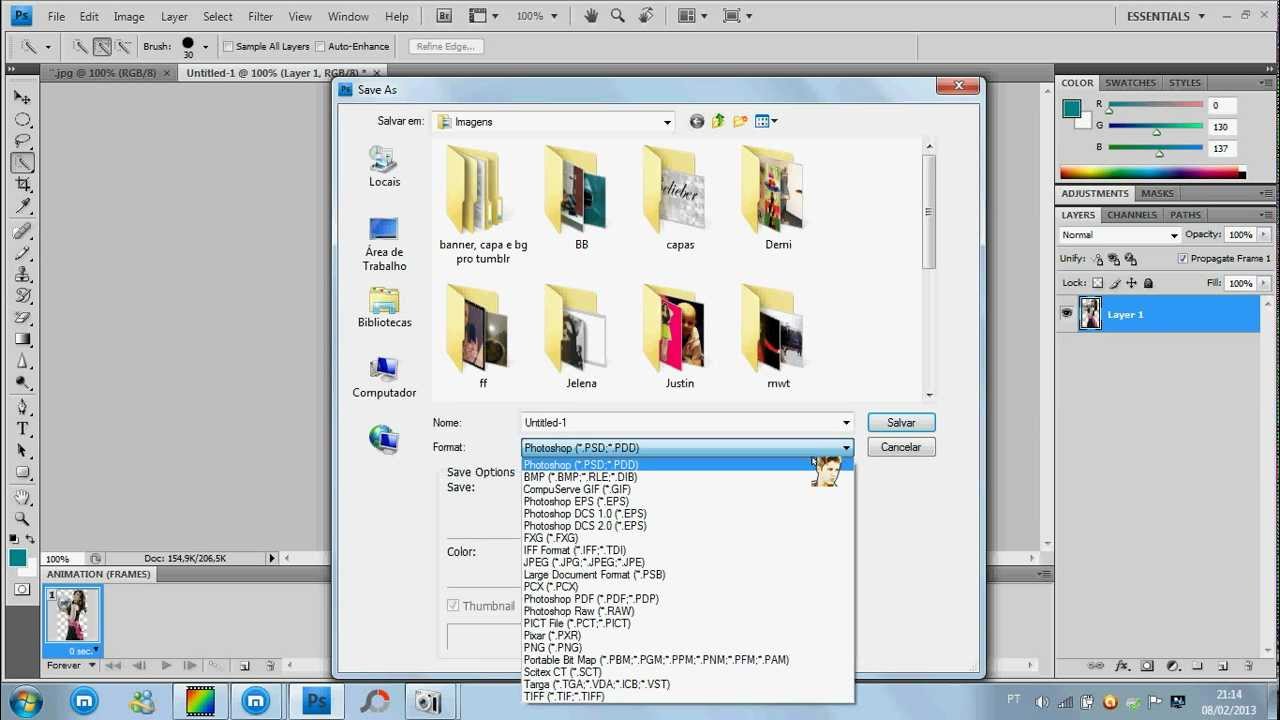
Task: Toggle Lock transparent pixels icon
Action: (x=1098, y=283)
